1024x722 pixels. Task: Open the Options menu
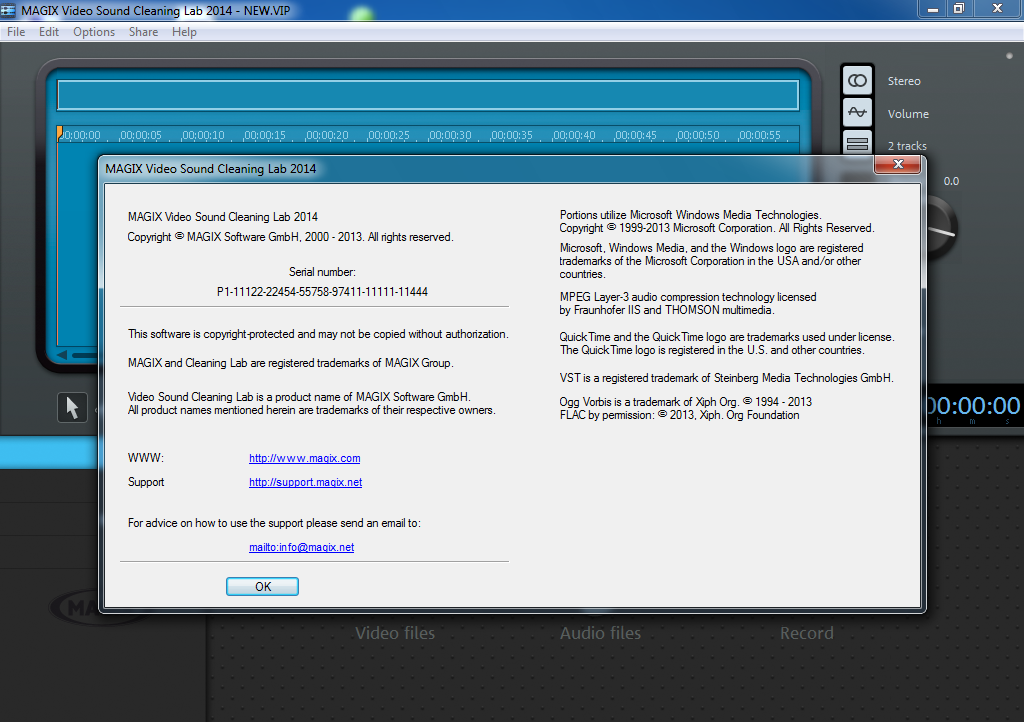pos(93,32)
